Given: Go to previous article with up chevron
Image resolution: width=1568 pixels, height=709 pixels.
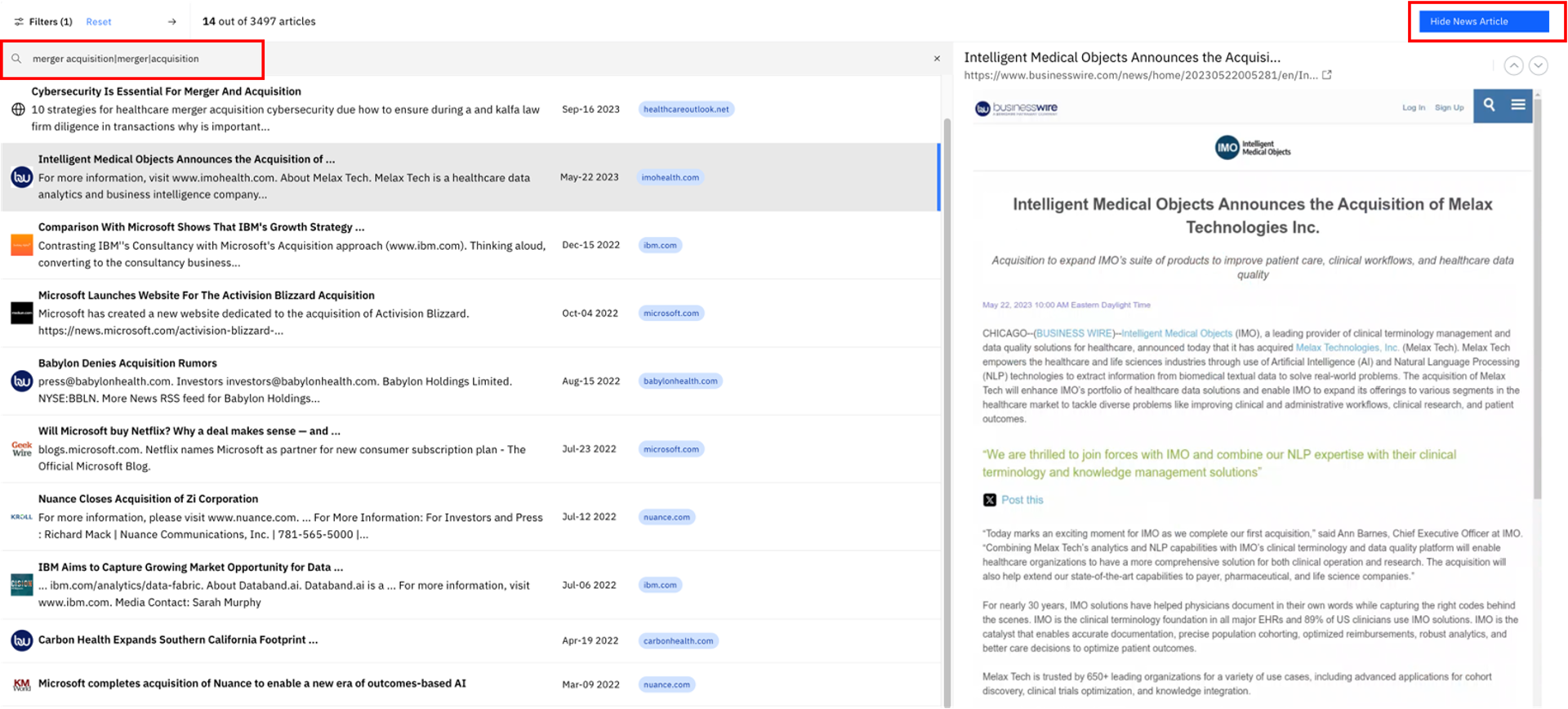Looking at the screenshot, I should [1513, 65].
